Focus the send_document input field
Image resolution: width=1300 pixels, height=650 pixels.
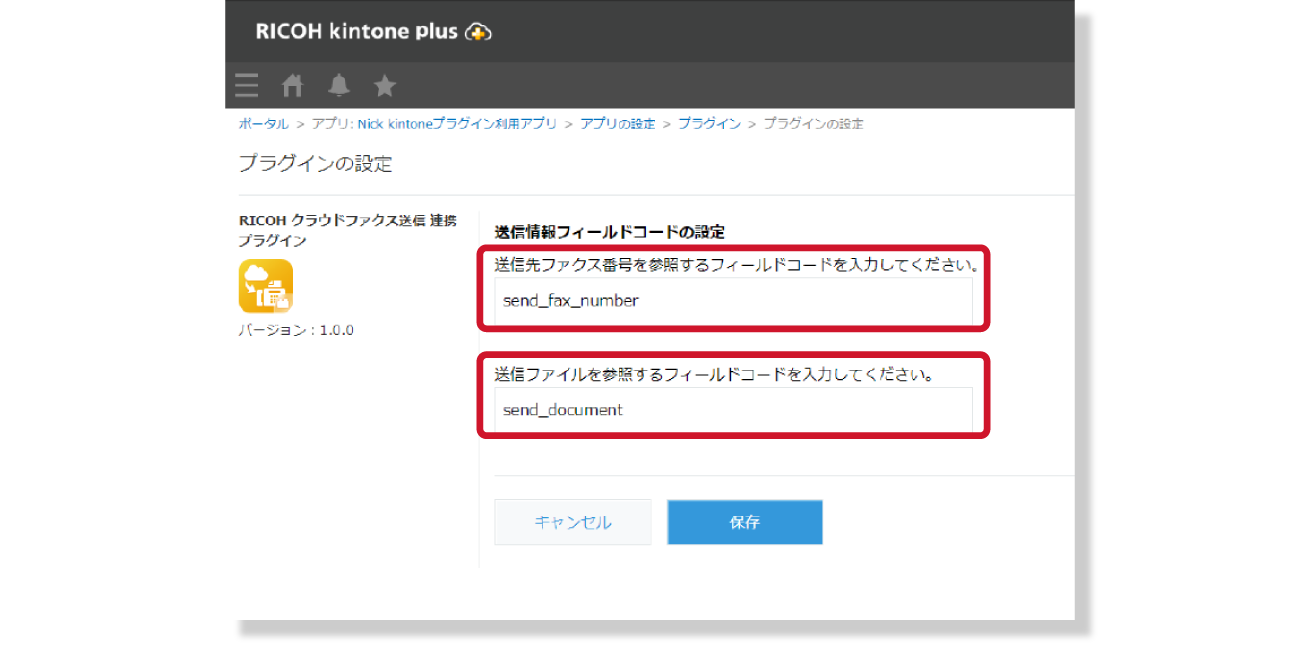click(735, 410)
